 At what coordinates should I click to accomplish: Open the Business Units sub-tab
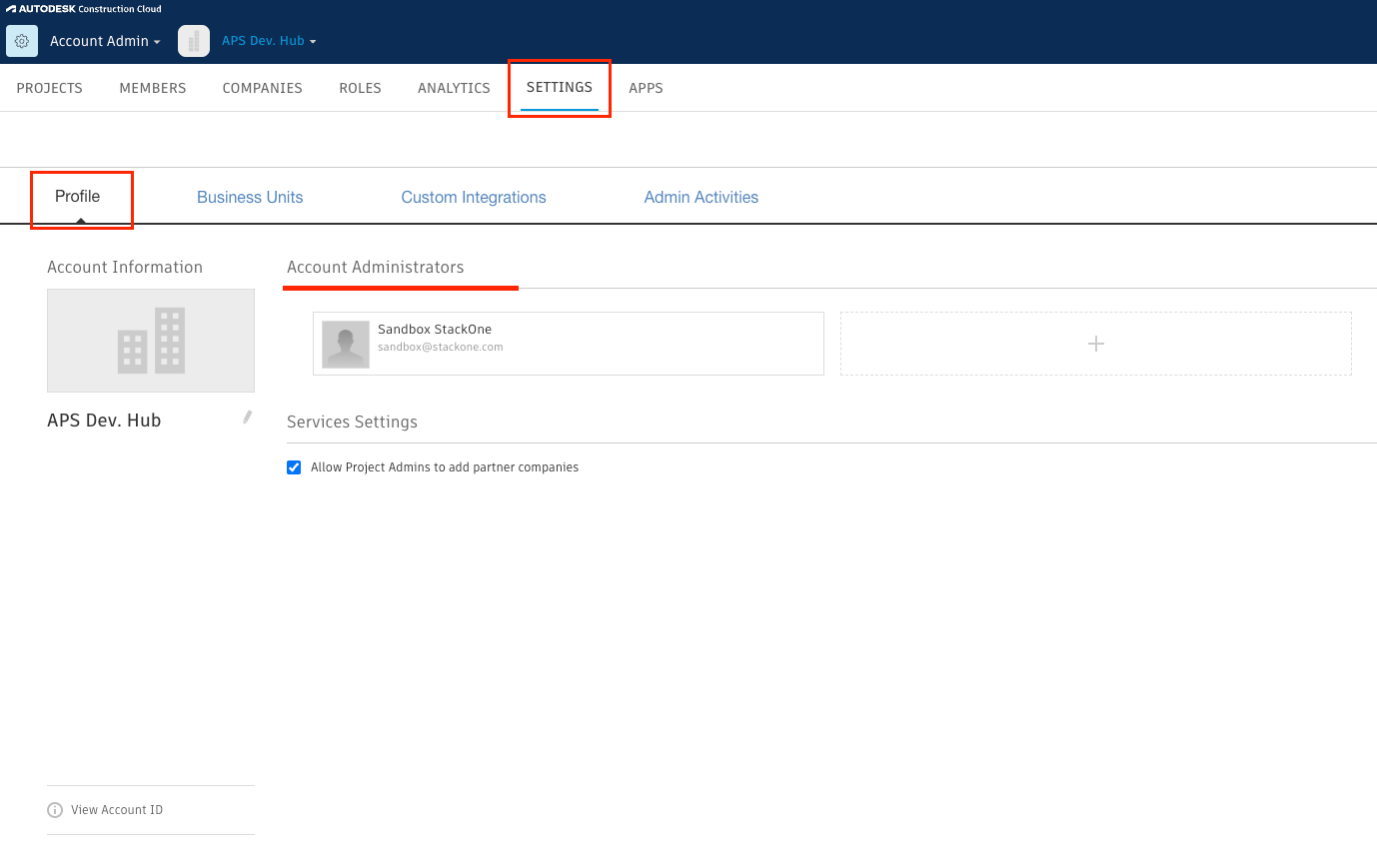click(250, 198)
